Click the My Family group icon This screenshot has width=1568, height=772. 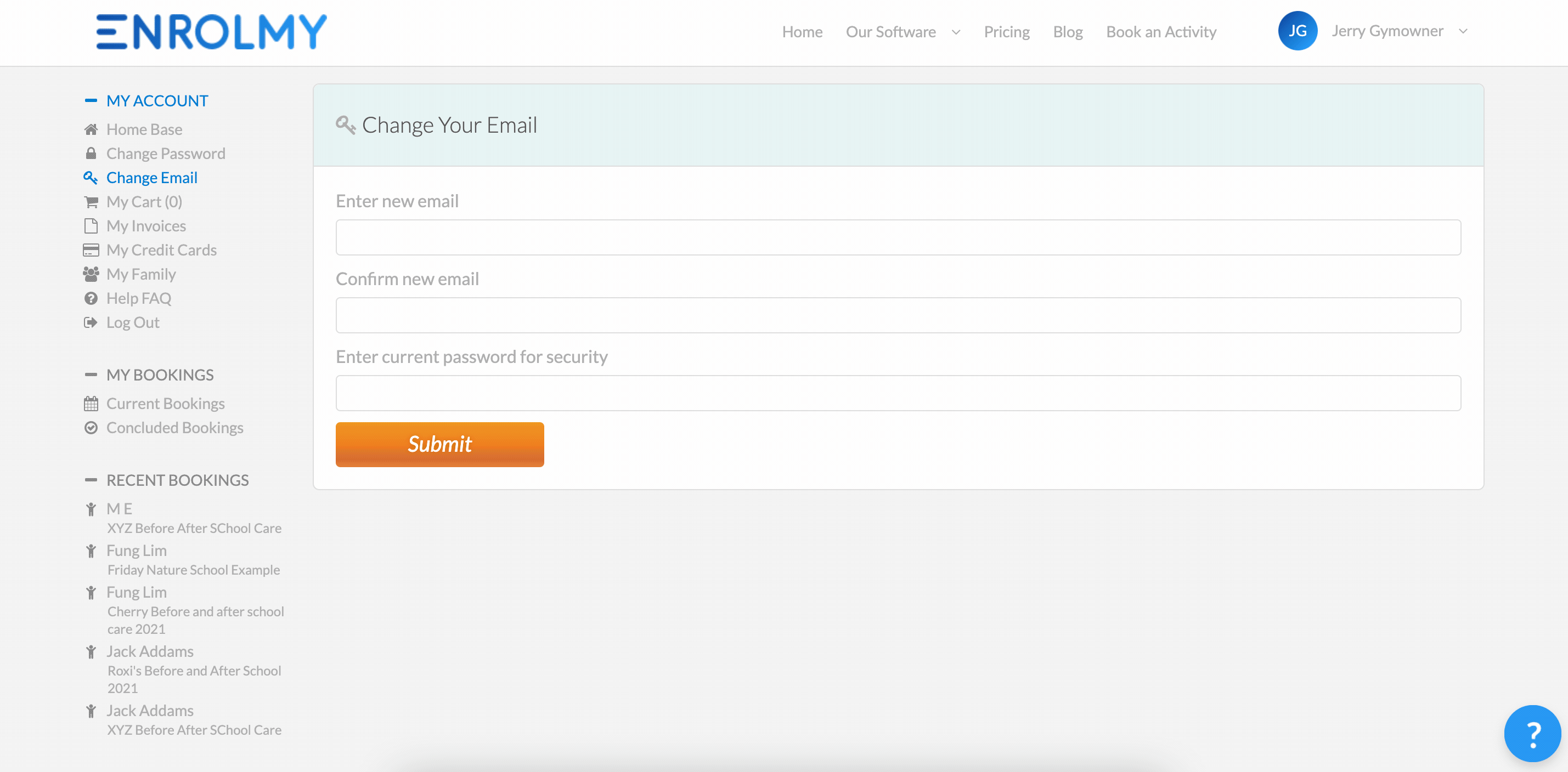point(91,274)
